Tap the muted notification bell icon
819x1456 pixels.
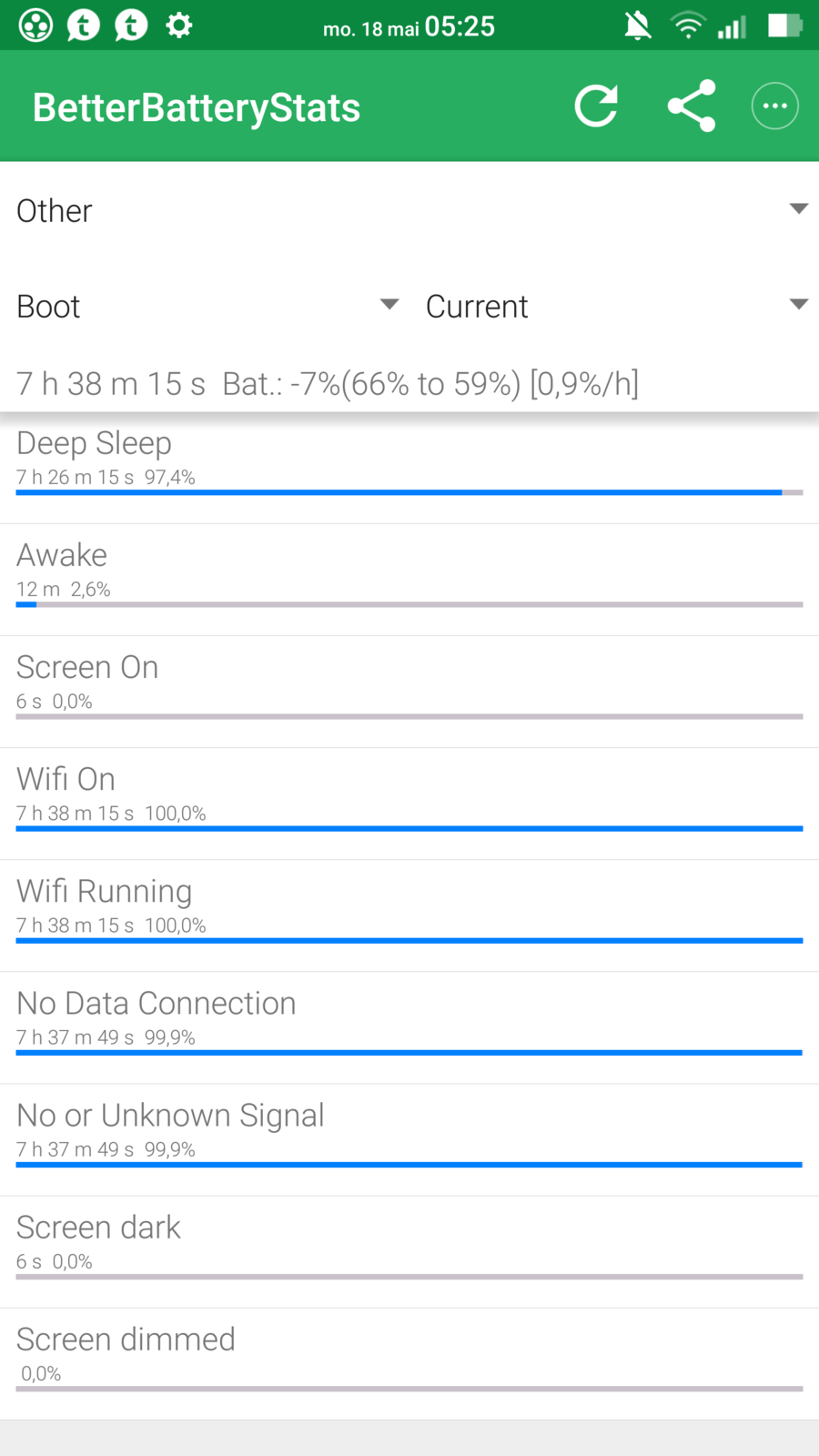(637, 25)
